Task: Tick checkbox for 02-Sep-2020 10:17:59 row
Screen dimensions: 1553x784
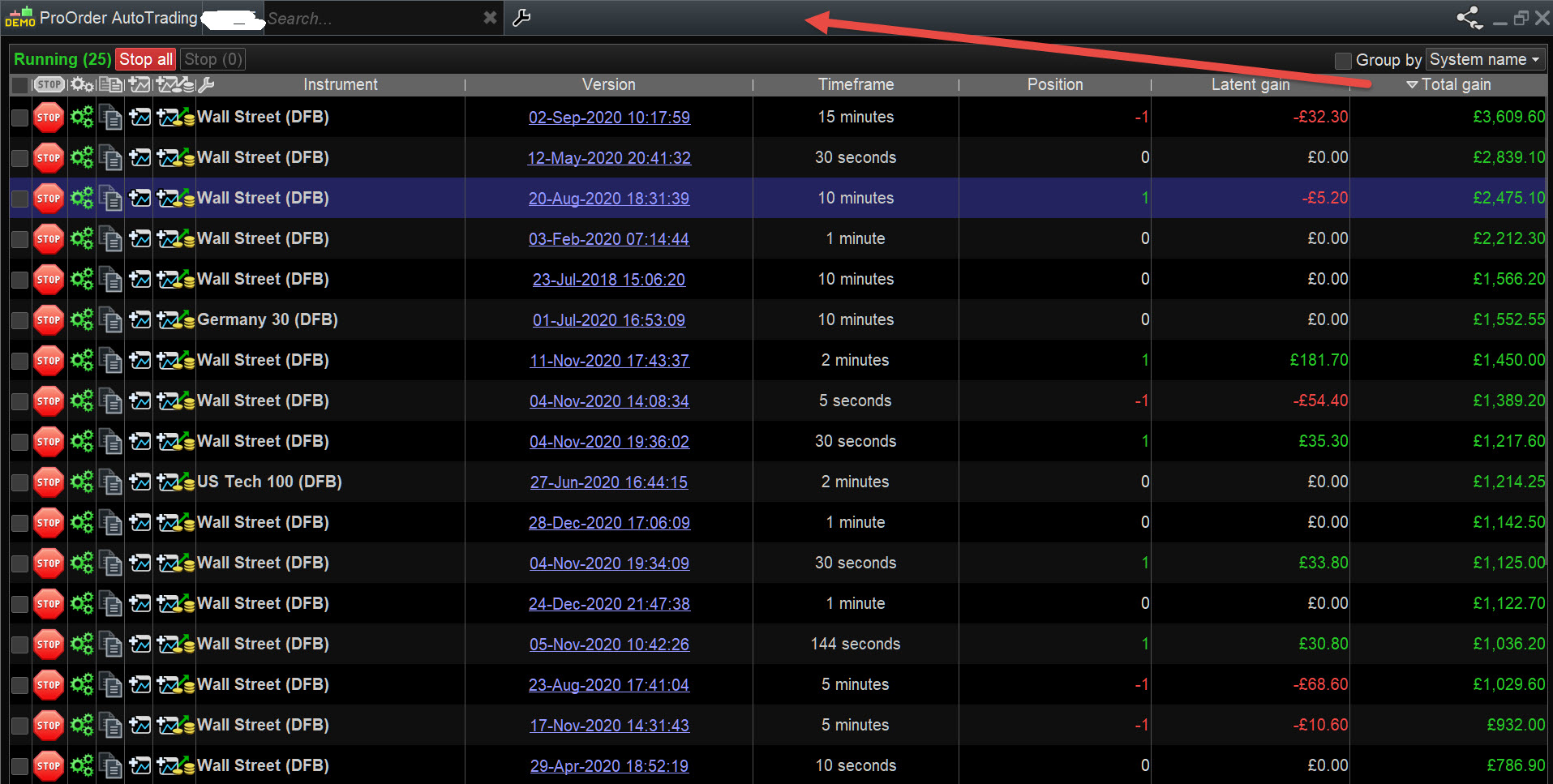Action: click(x=19, y=118)
